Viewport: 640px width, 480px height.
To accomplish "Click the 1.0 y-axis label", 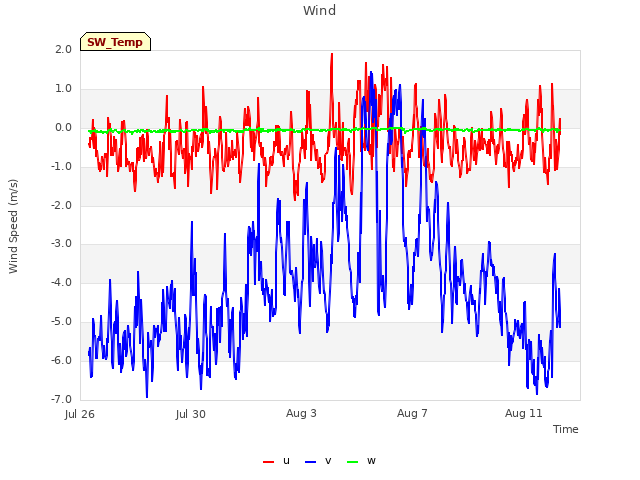I will tap(63, 89).
